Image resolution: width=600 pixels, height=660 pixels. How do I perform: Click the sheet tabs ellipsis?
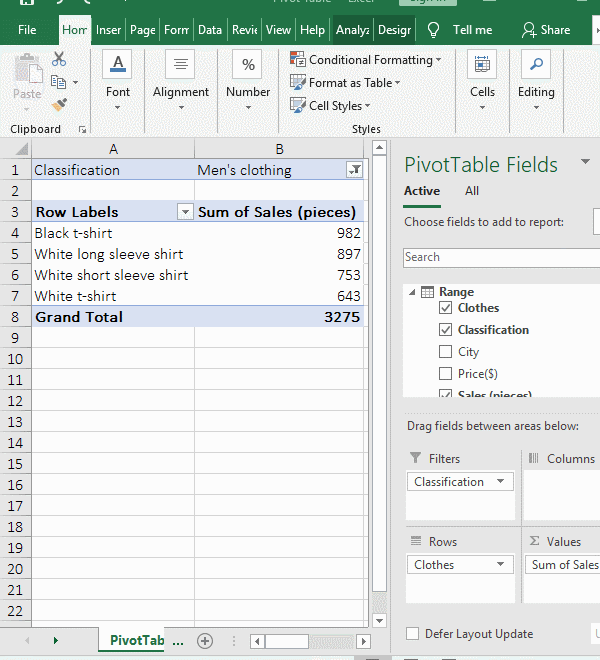(178, 641)
